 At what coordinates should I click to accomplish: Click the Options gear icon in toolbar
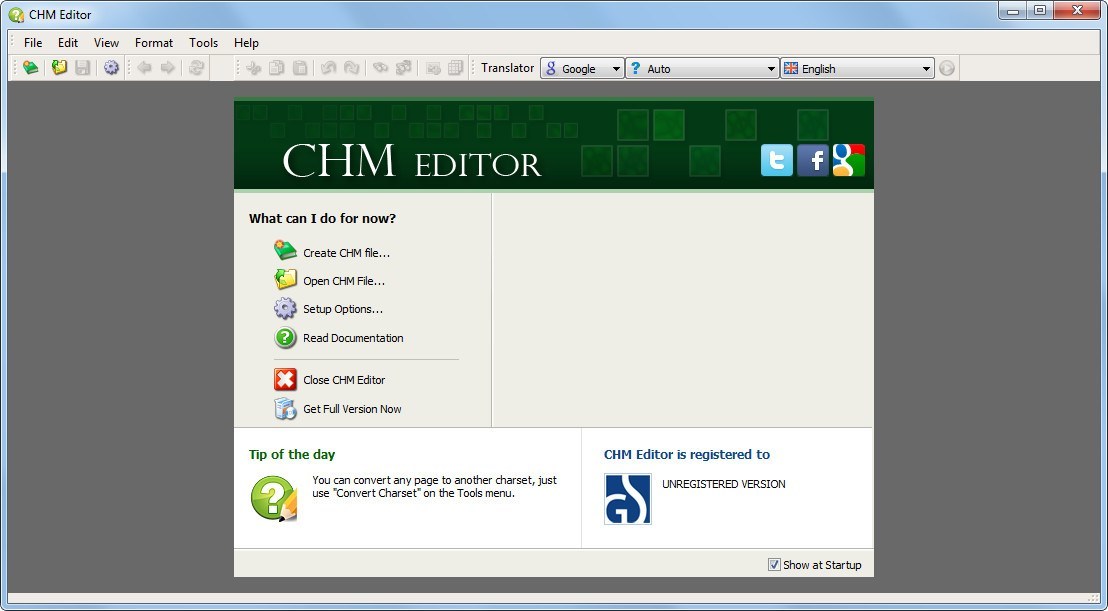click(112, 68)
